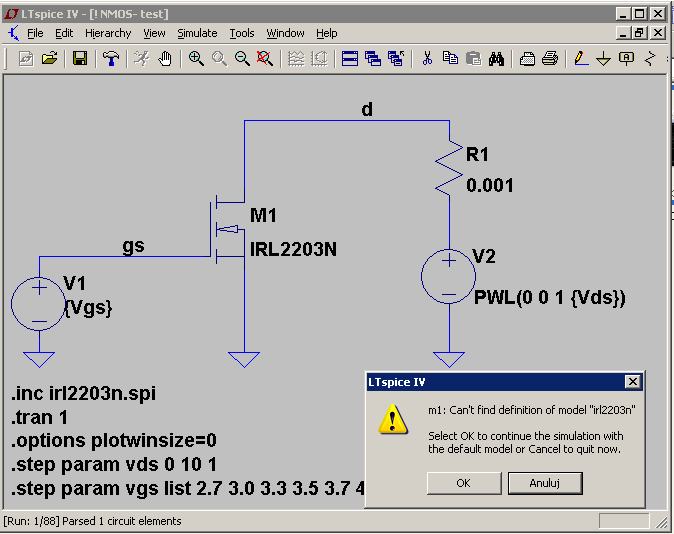Click the Paste clipboard icon
The width and height of the screenshot is (674, 534).
pyautogui.click(x=473, y=58)
